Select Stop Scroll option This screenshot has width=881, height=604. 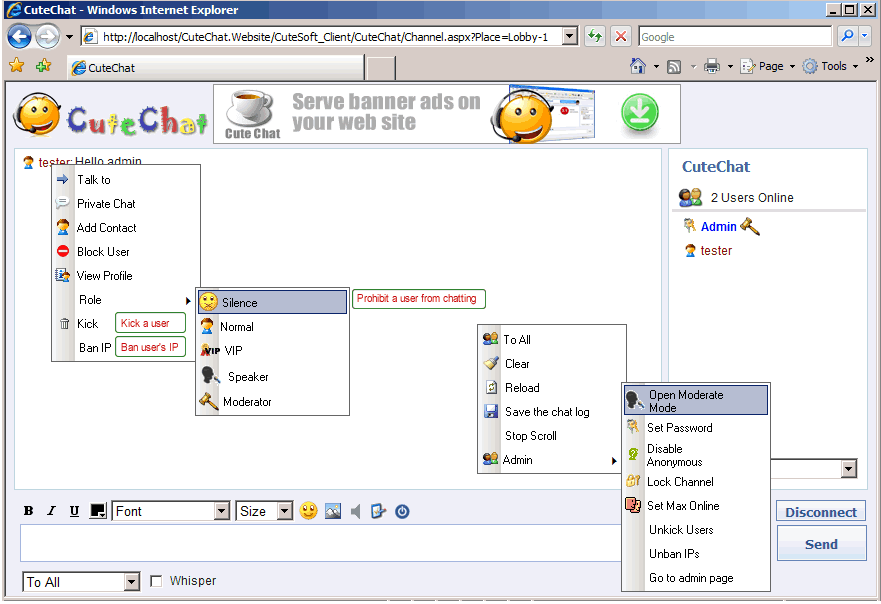pyautogui.click(x=551, y=436)
